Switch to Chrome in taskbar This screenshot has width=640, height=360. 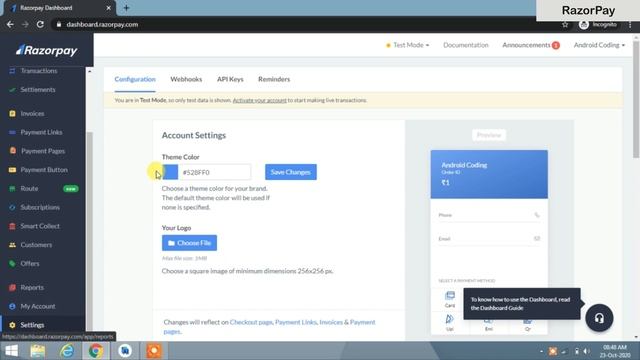(96, 351)
